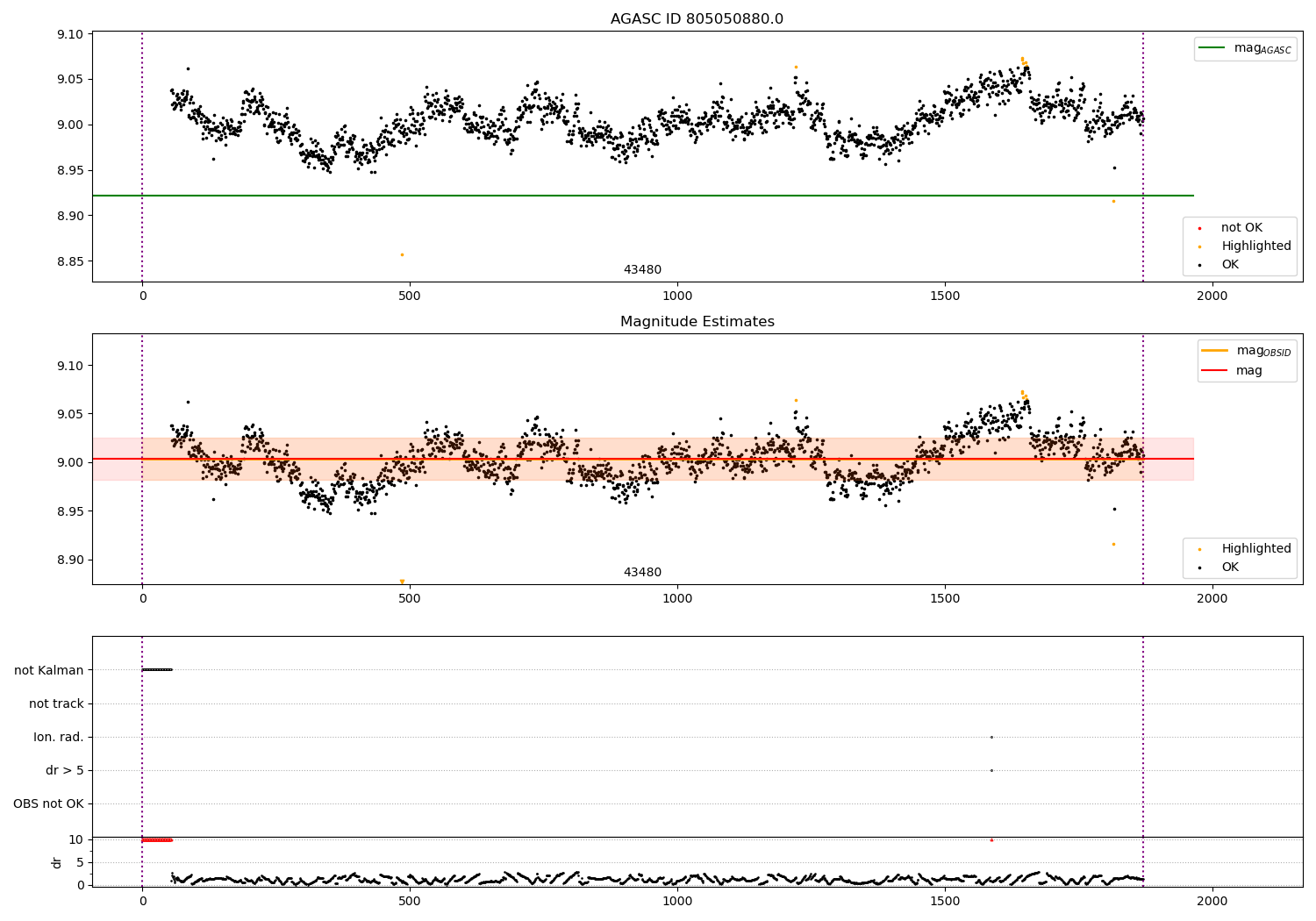Click the 43480 label in the middle plot
The image size is (1316, 921).
(642, 573)
